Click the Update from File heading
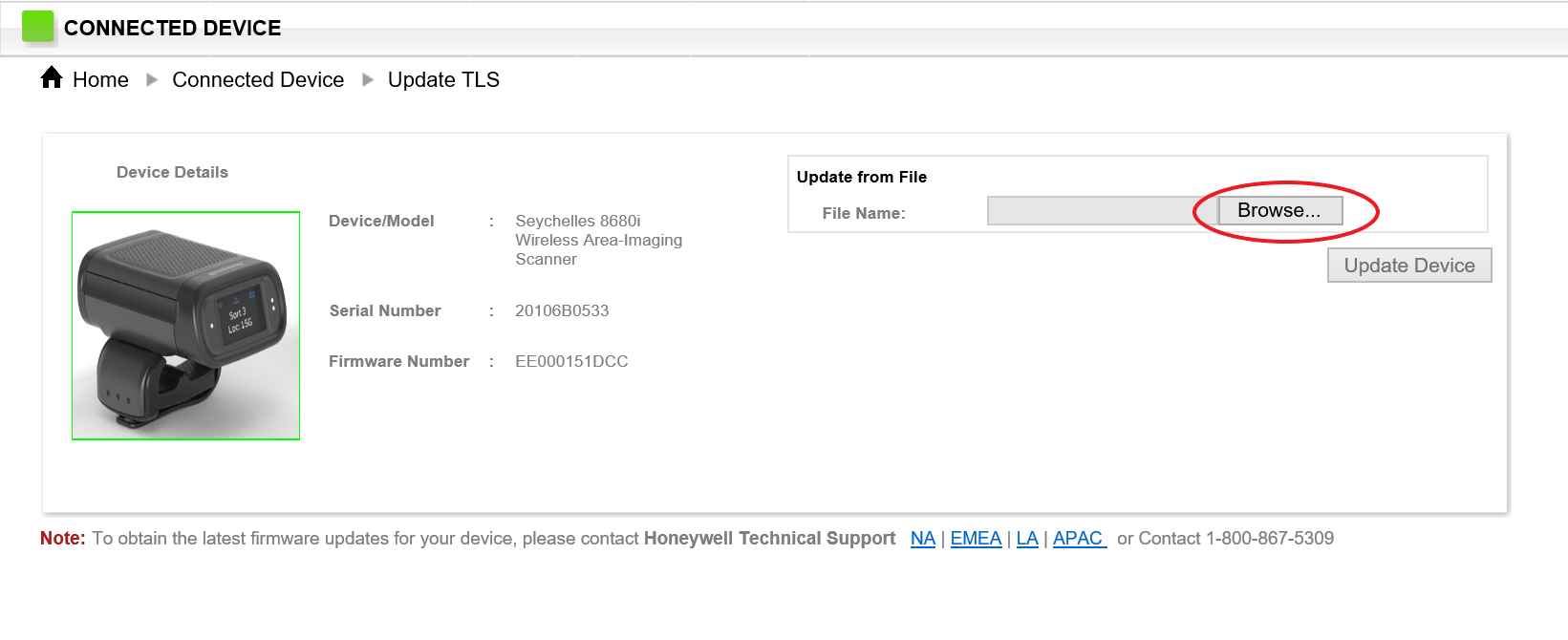 point(862,177)
